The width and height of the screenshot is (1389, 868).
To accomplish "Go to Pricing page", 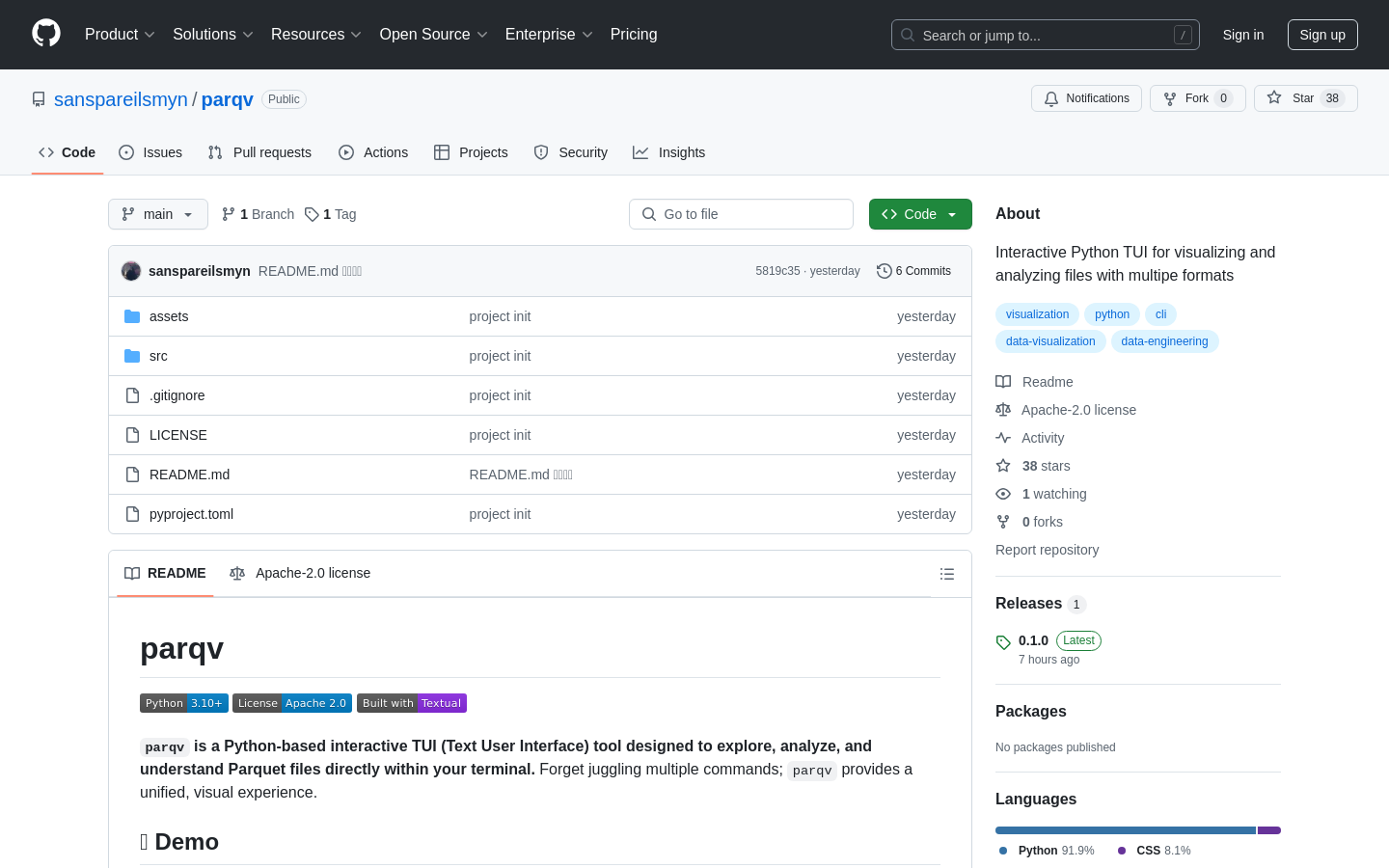I will coord(634,34).
